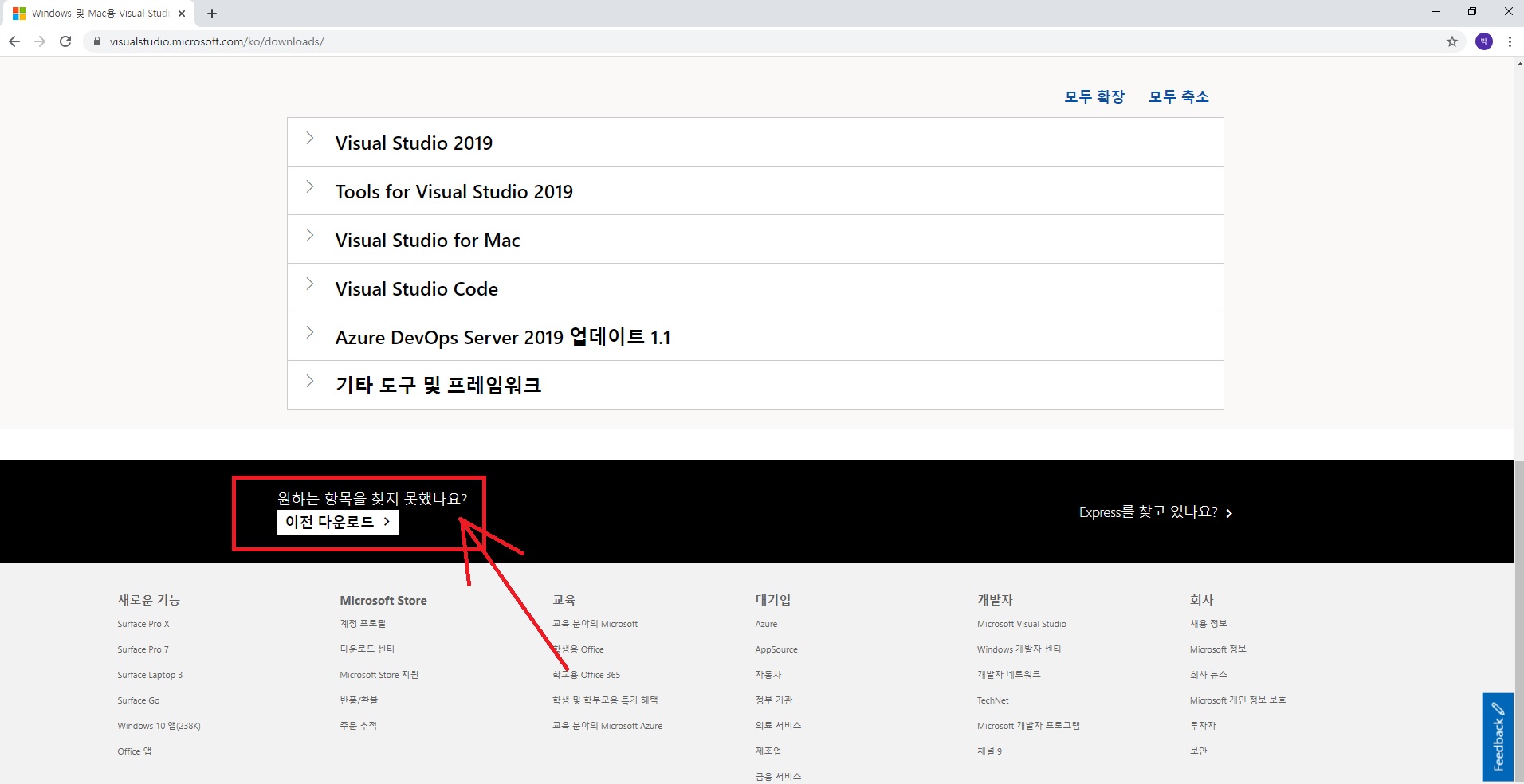Image resolution: width=1524 pixels, height=784 pixels.
Task: Minimize the Chrome window
Action: (1436, 12)
